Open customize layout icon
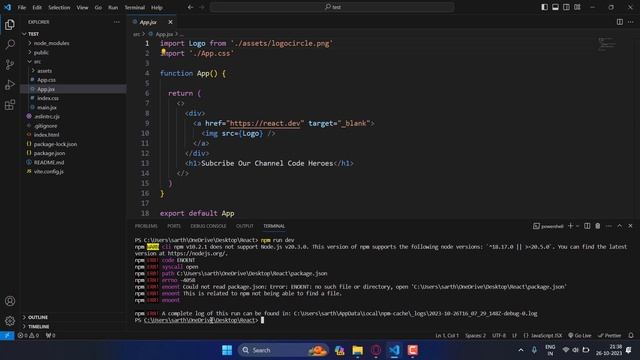Viewport: 640px width, 360px height. coord(577,7)
